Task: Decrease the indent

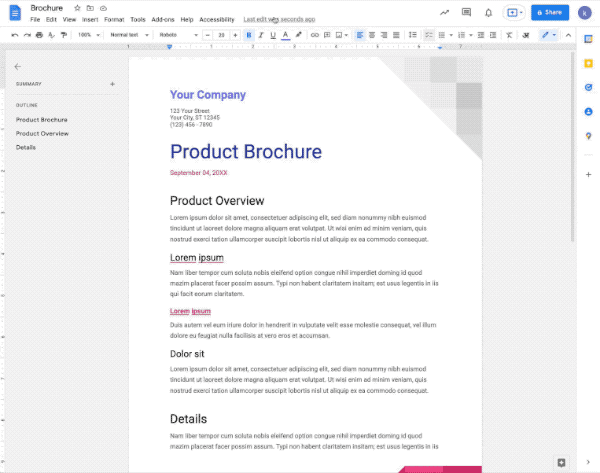Action: tap(481, 35)
